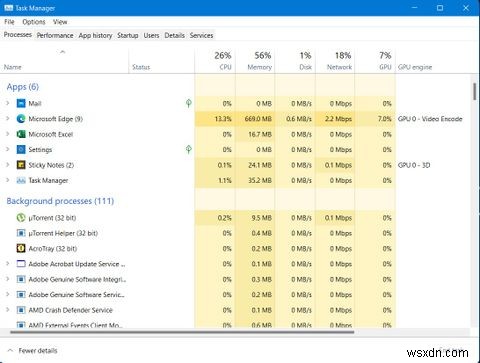Click the Microsoft Excel icon

21,134
